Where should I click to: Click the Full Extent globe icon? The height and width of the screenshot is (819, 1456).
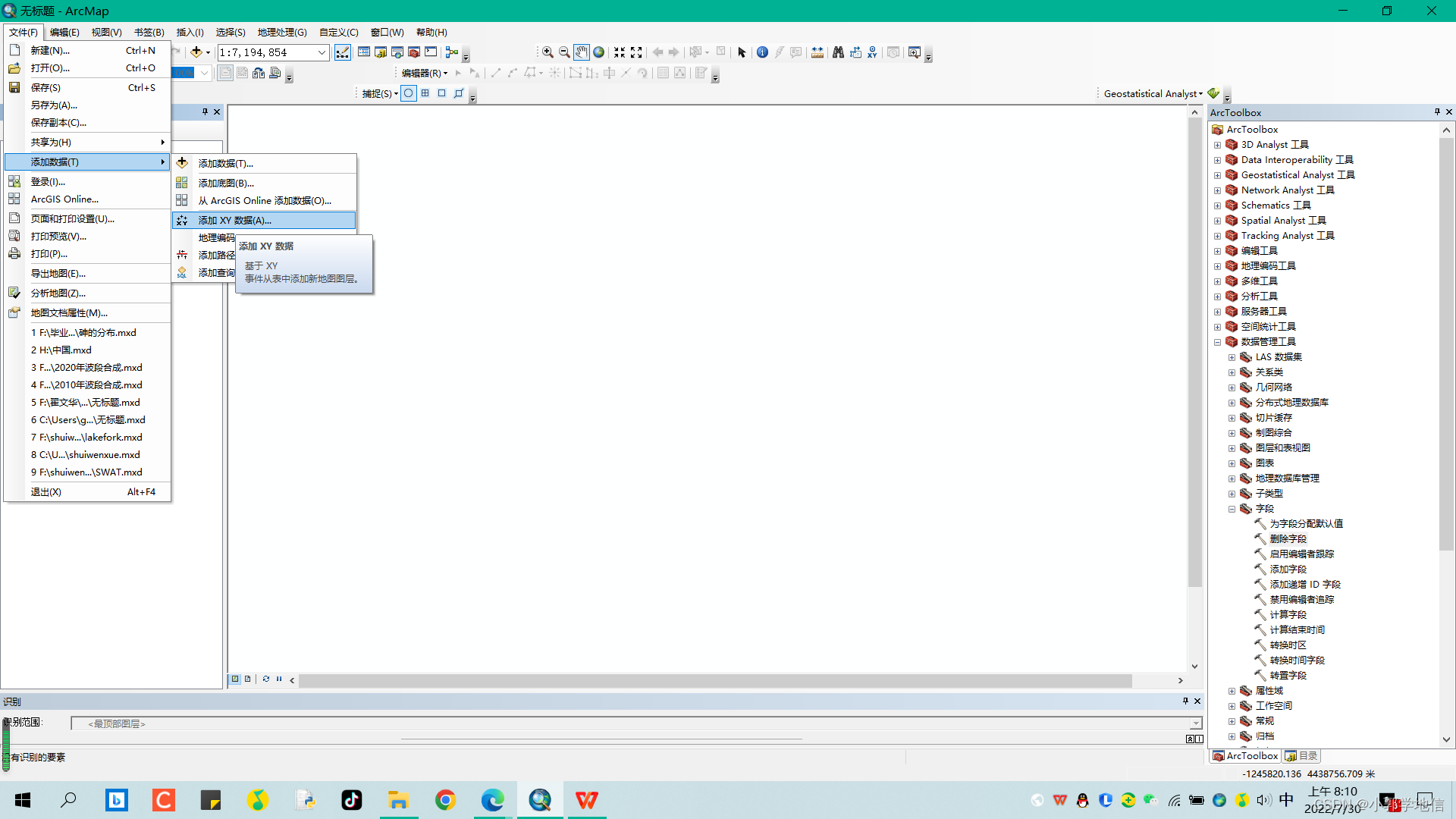click(598, 52)
